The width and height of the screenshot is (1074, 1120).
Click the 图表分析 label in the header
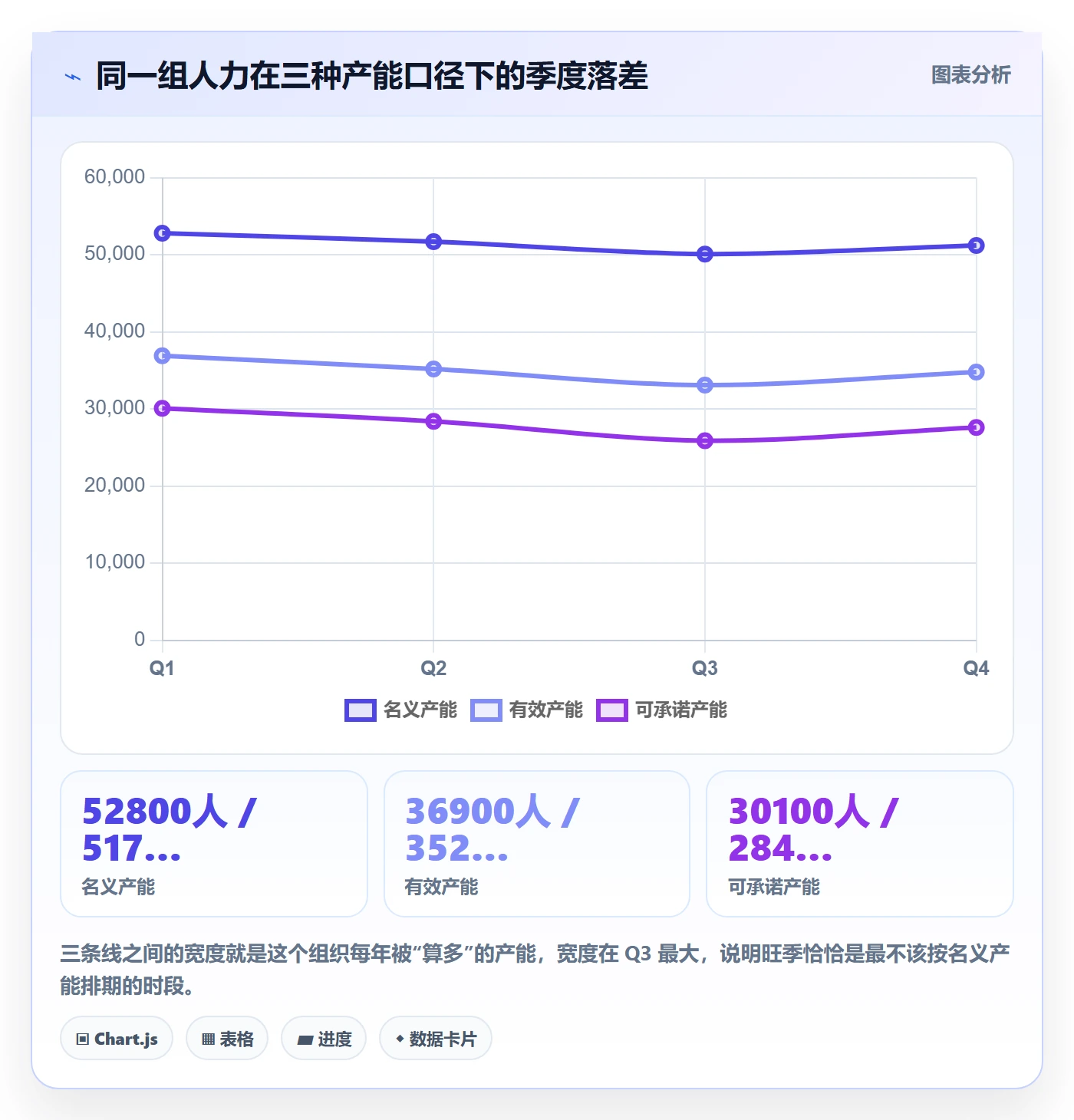tap(971, 75)
